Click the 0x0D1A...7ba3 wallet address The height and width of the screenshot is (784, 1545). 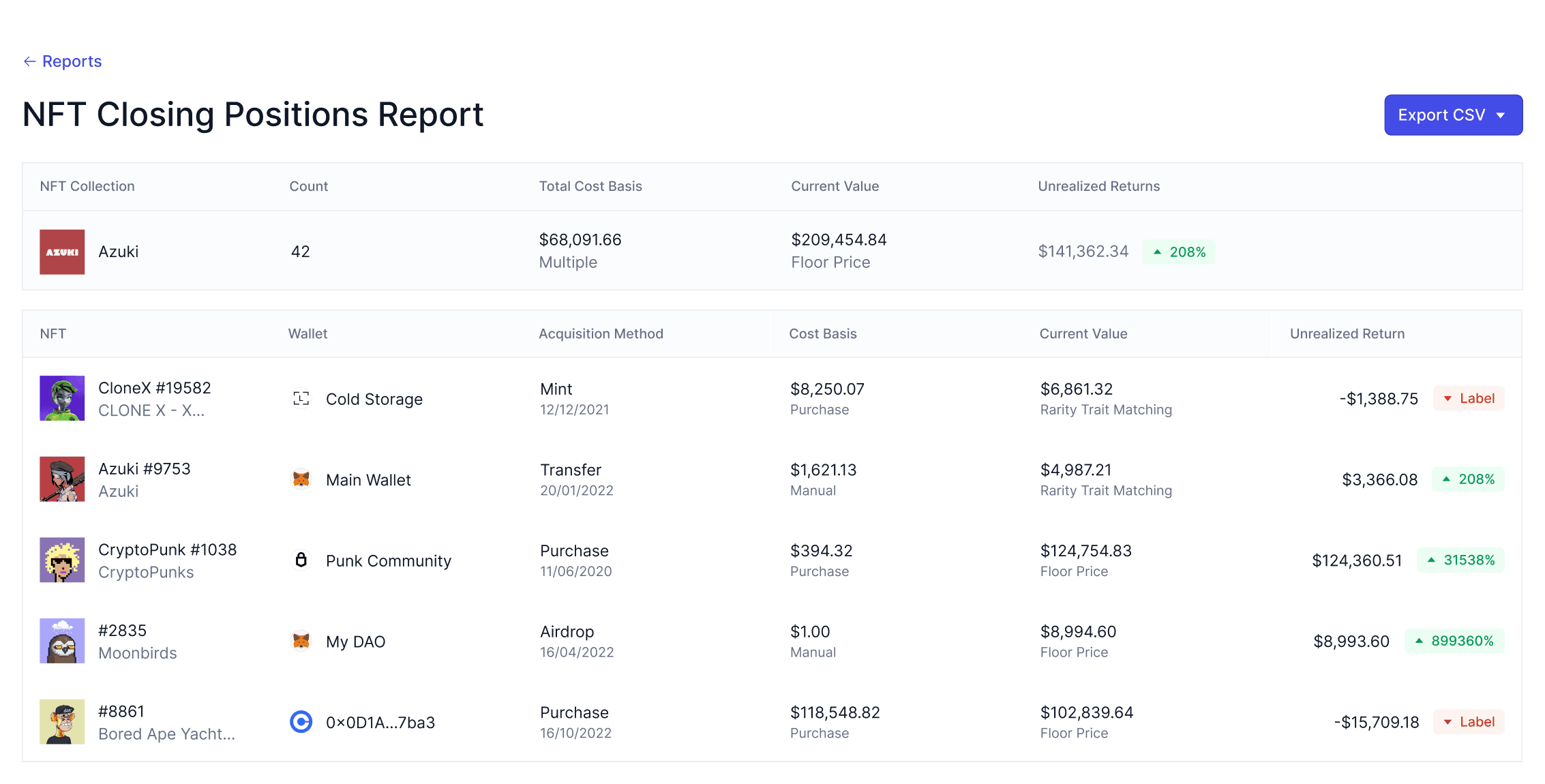tap(380, 722)
